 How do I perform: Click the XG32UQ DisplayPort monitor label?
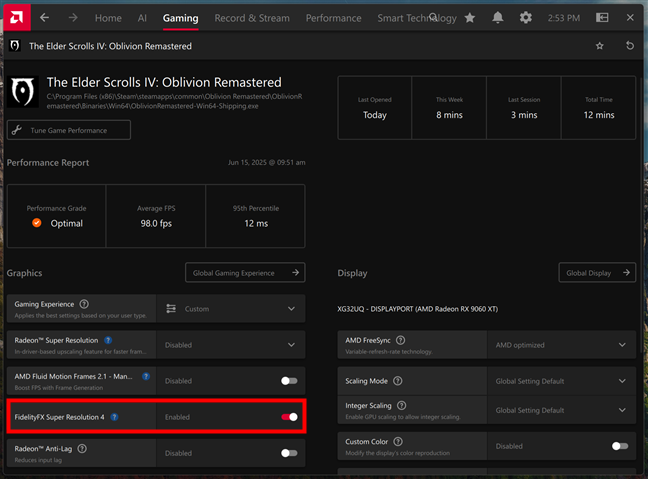(x=418, y=309)
